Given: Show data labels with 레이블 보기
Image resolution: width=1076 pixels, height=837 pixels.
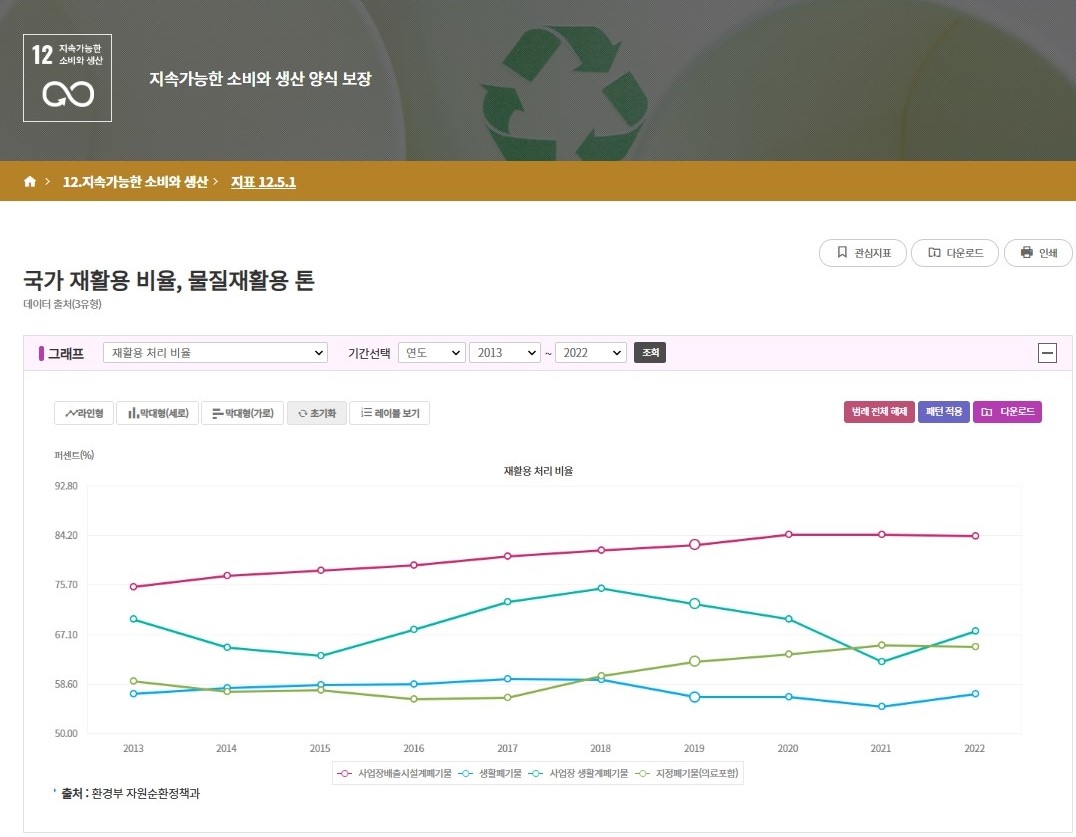Looking at the screenshot, I should pyautogui.click(x=389, y=413).
